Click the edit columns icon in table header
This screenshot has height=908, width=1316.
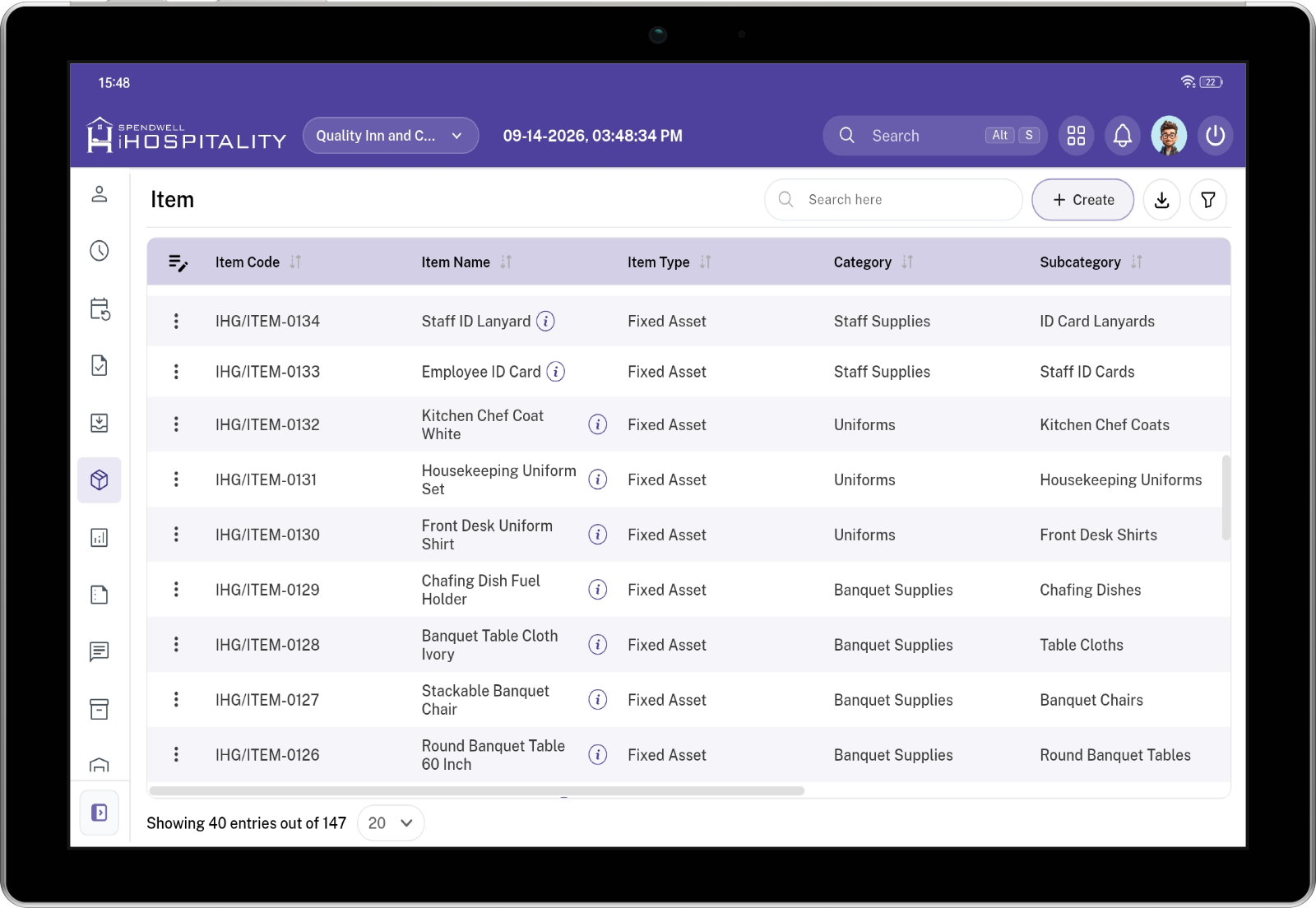click(x=178, y=262)
